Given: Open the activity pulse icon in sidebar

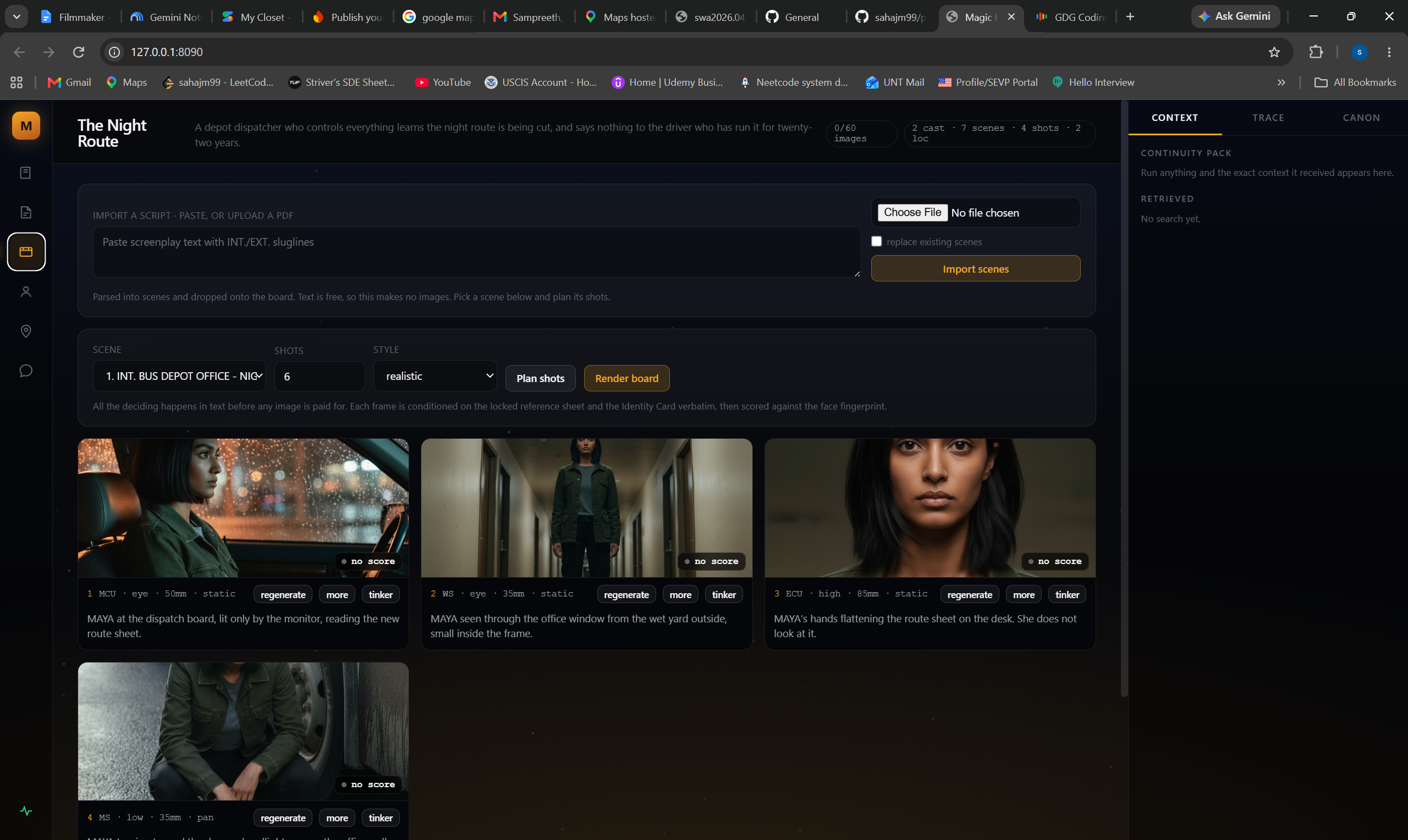Looking at the screenshot, I should click(x=26, y=811).
